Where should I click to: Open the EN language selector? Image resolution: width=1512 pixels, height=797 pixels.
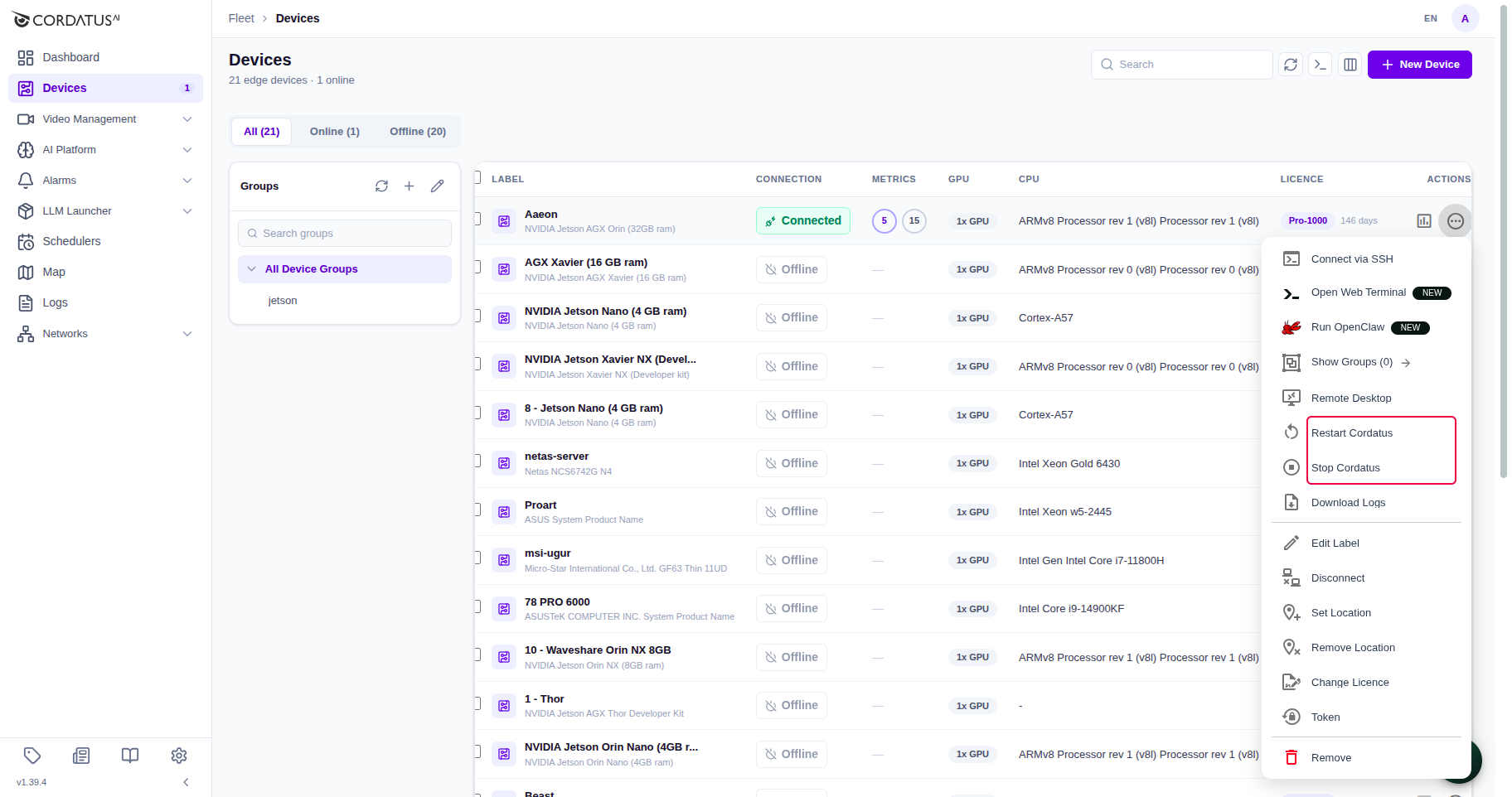pos(1431,18)
